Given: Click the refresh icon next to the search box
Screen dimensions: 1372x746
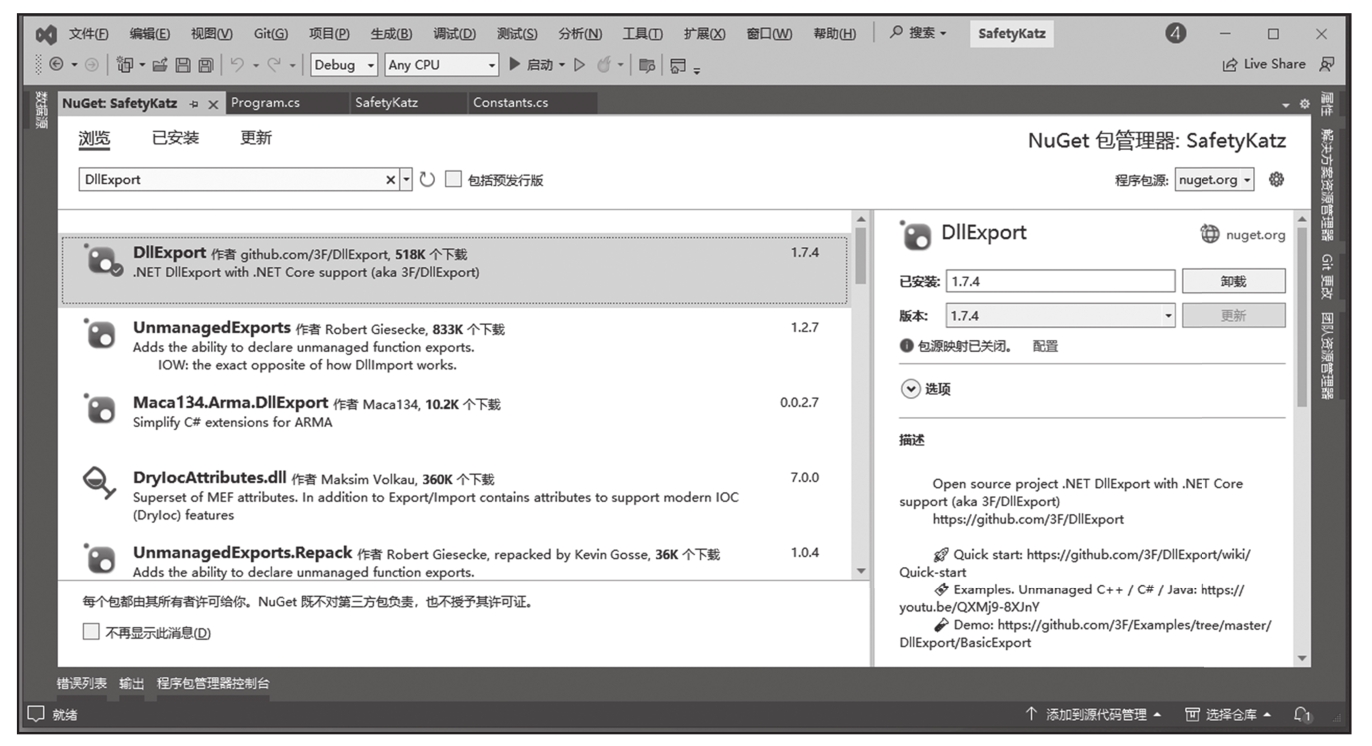Looking at the screenshot, I should tap(427, 180).
